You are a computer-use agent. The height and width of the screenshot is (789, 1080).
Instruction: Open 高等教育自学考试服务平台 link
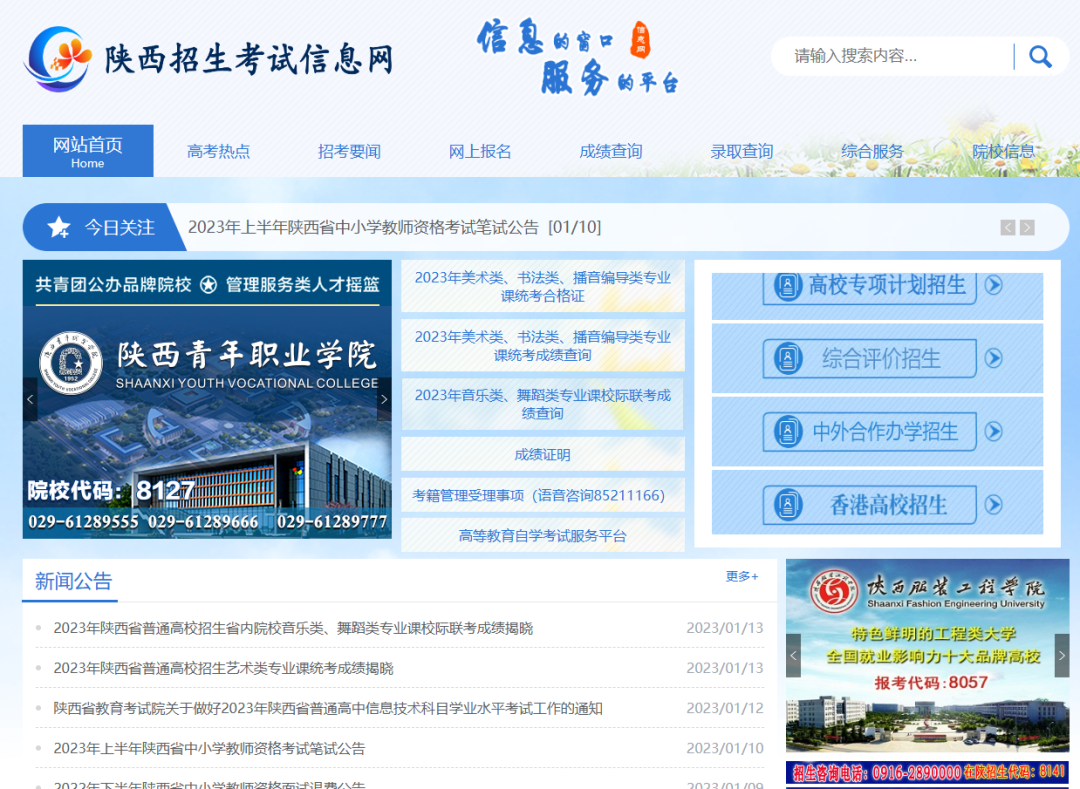click(x=543, y=536)
